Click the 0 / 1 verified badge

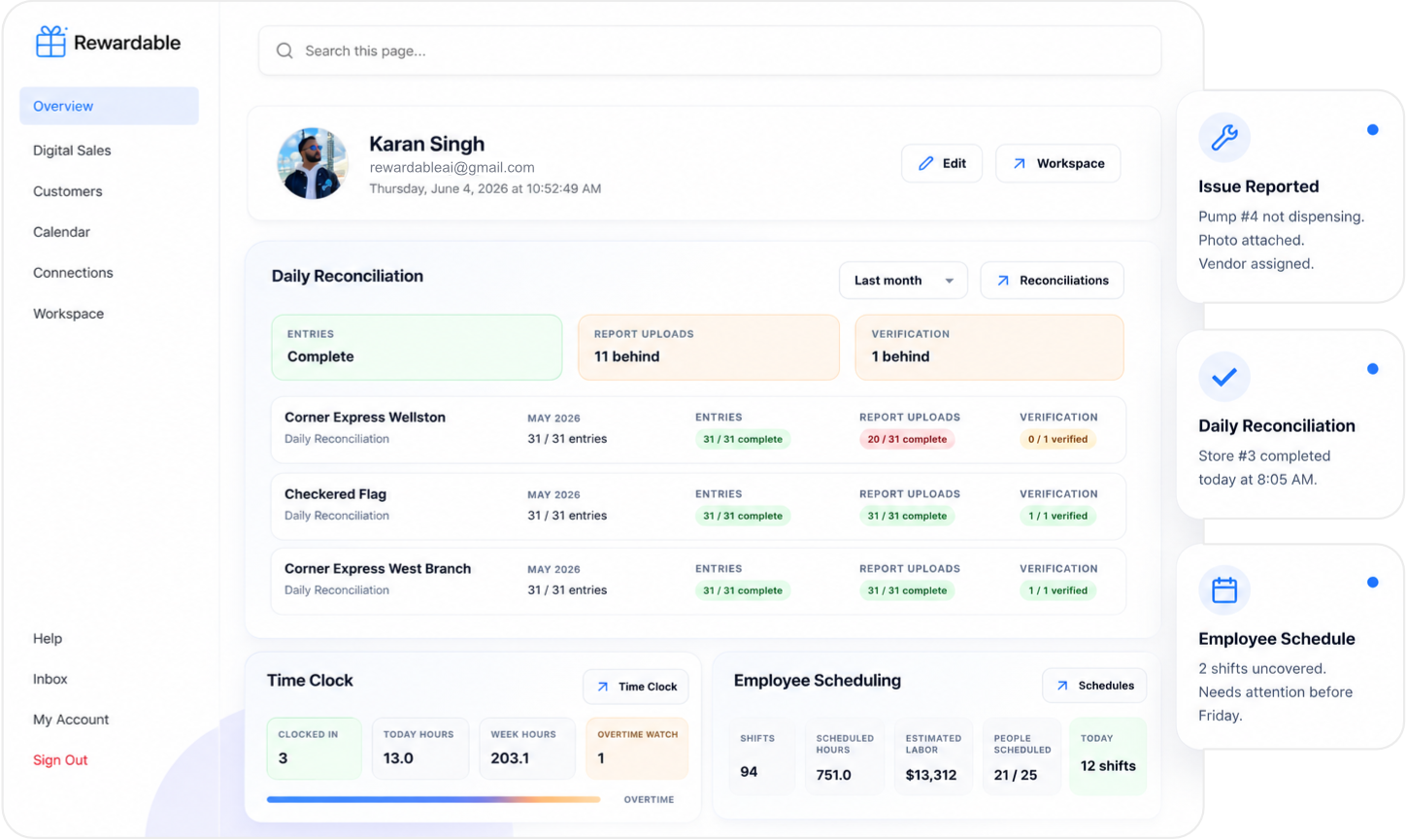[1057, 440]
